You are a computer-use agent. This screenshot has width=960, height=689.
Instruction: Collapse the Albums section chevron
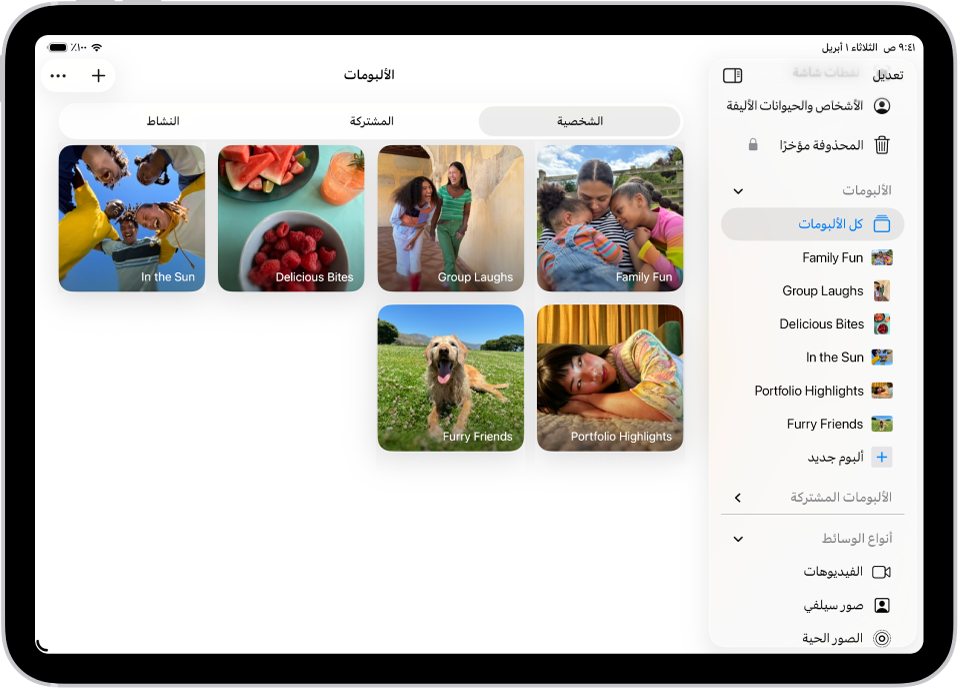click(x=738, y=190)
